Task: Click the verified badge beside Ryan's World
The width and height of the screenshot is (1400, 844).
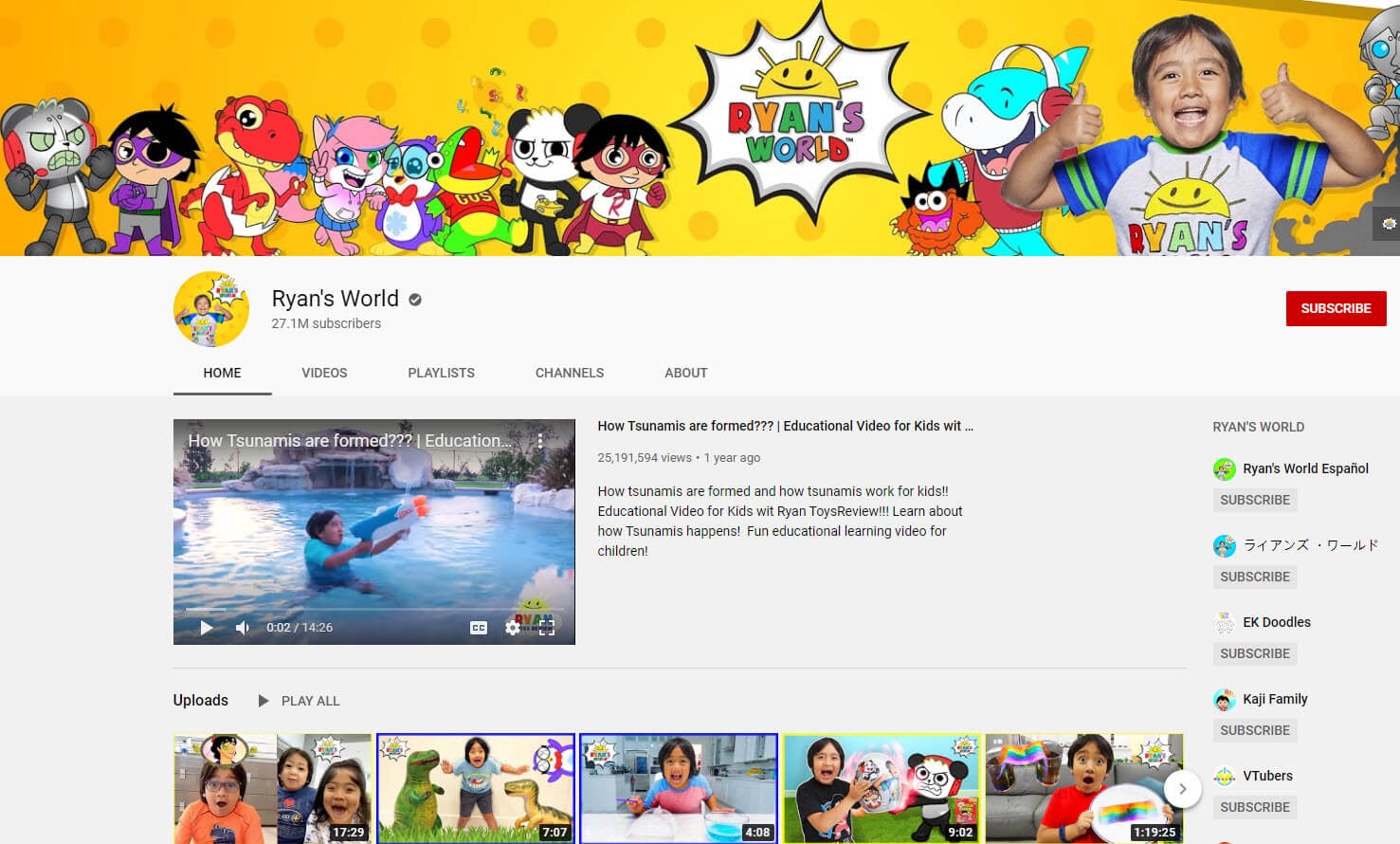Action: coord(415,300)
